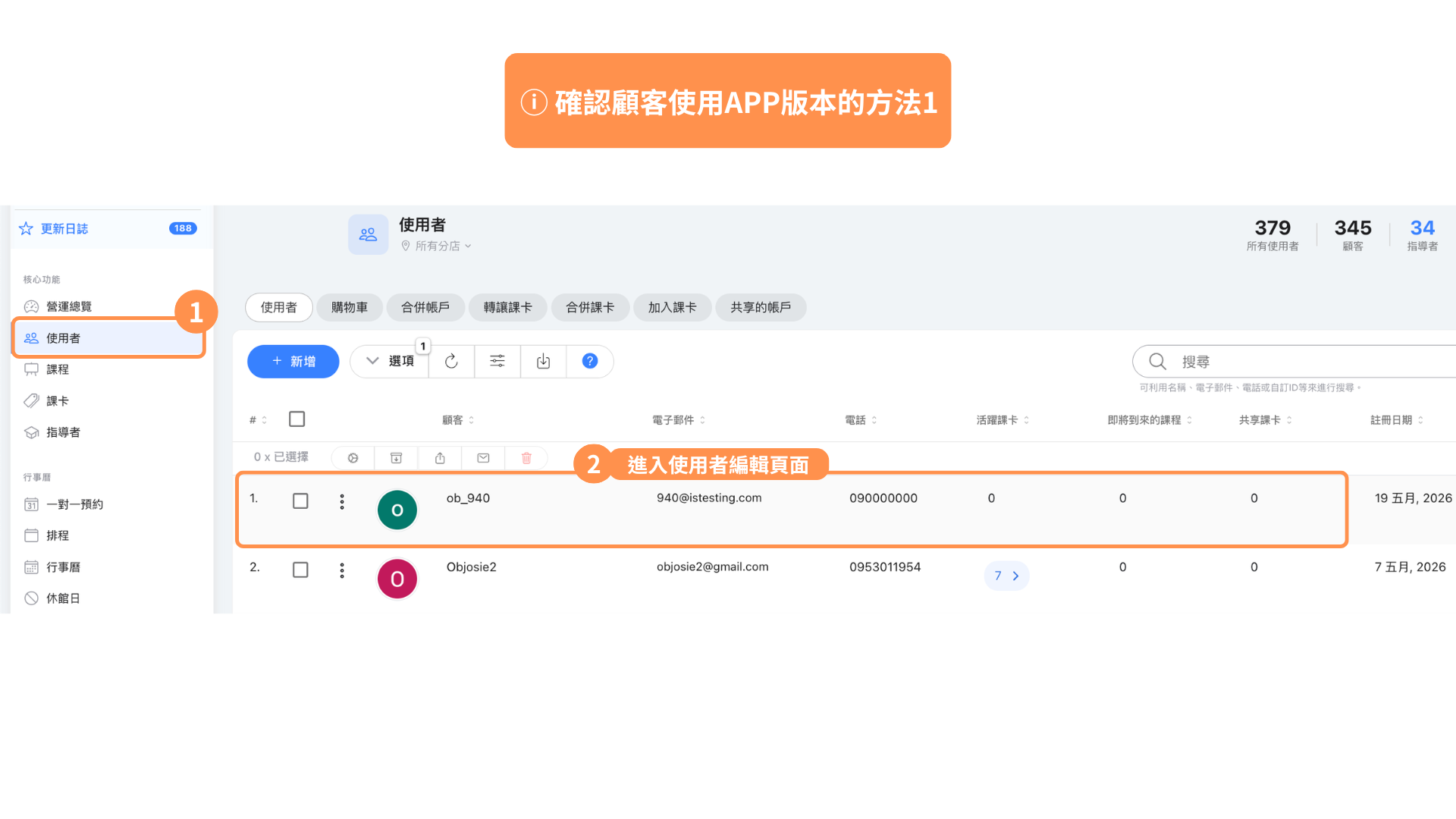Screen dimensions: 1456x819
Task: Switch to the 加入課卡 tab
Action: (x=672, y=307)
